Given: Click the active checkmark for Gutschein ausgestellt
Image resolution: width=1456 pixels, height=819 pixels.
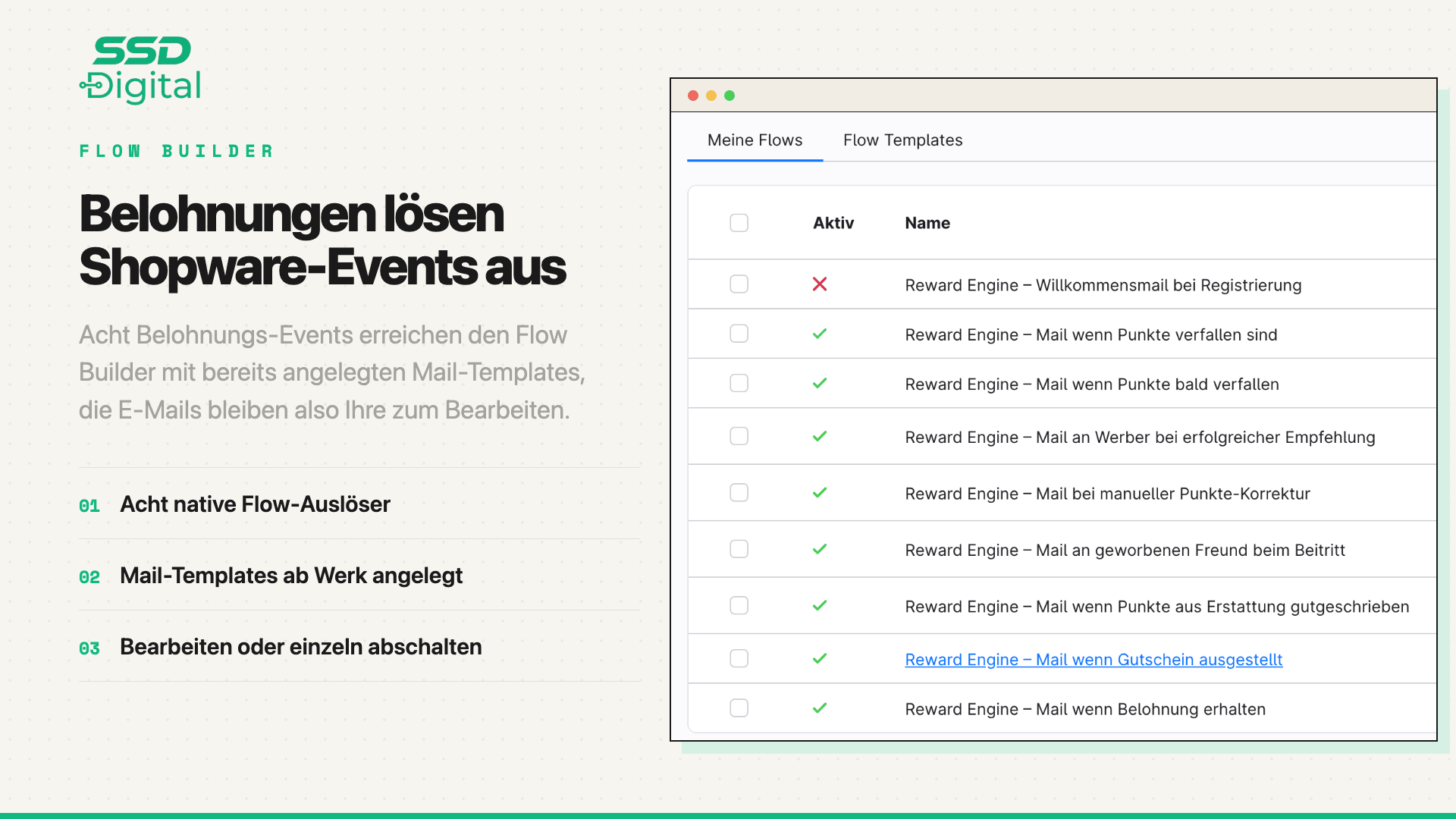Looking at the screenshot, I should [x=820, y=658].
